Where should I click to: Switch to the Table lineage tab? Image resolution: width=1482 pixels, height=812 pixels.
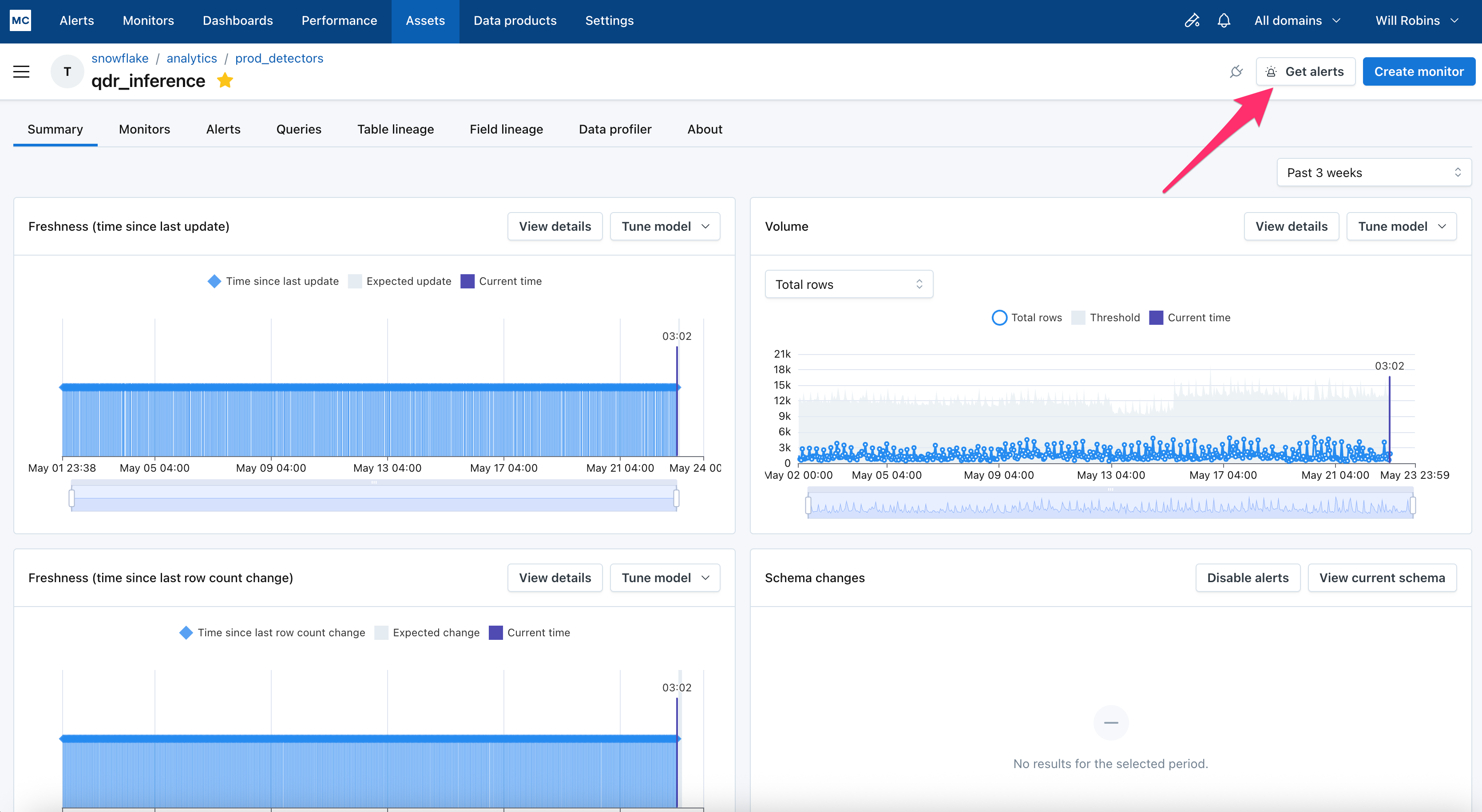[x=395, y=130]
